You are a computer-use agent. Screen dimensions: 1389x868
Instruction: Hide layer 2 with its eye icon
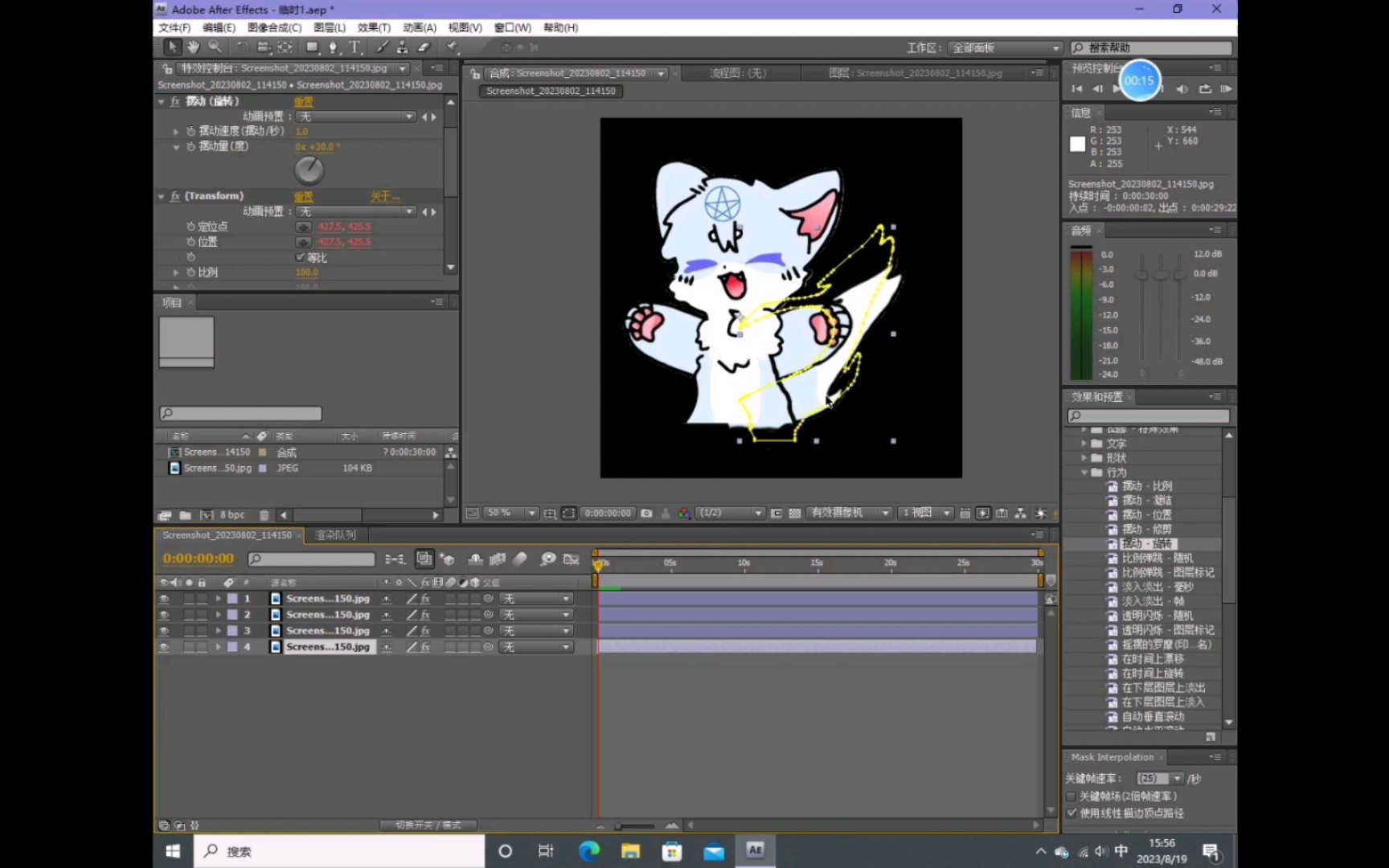[164, 615]
